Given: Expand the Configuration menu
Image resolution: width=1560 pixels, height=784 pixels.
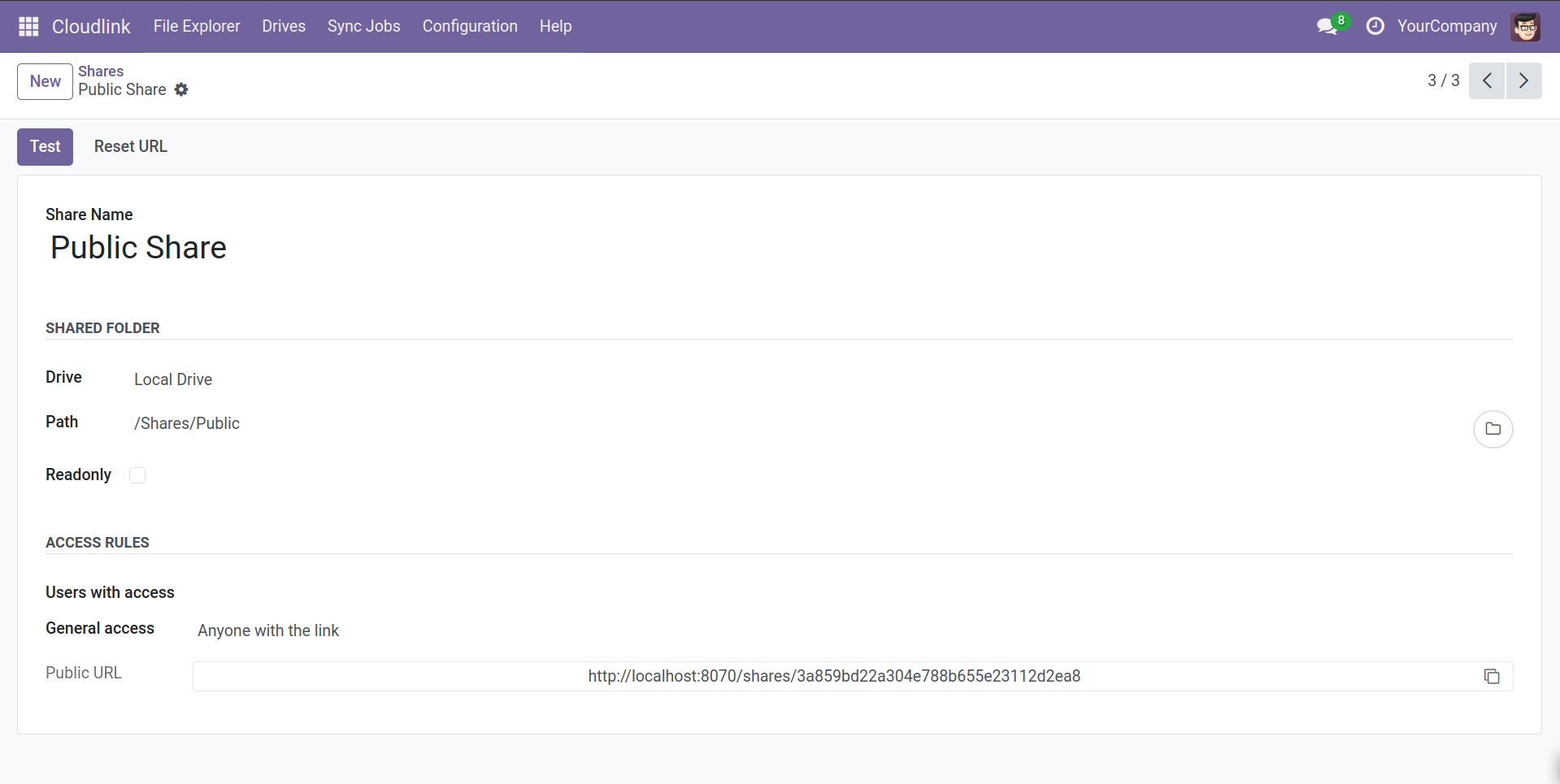Looking at the screenshot, I should click(469, 27).
